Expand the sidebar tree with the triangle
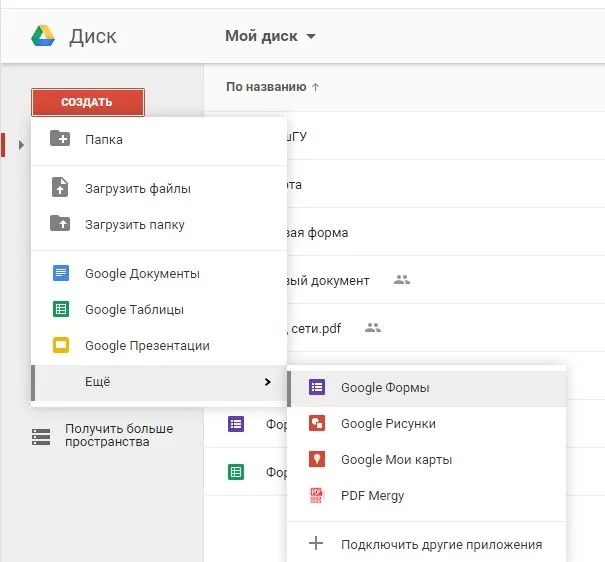 (x=21, y=145)
